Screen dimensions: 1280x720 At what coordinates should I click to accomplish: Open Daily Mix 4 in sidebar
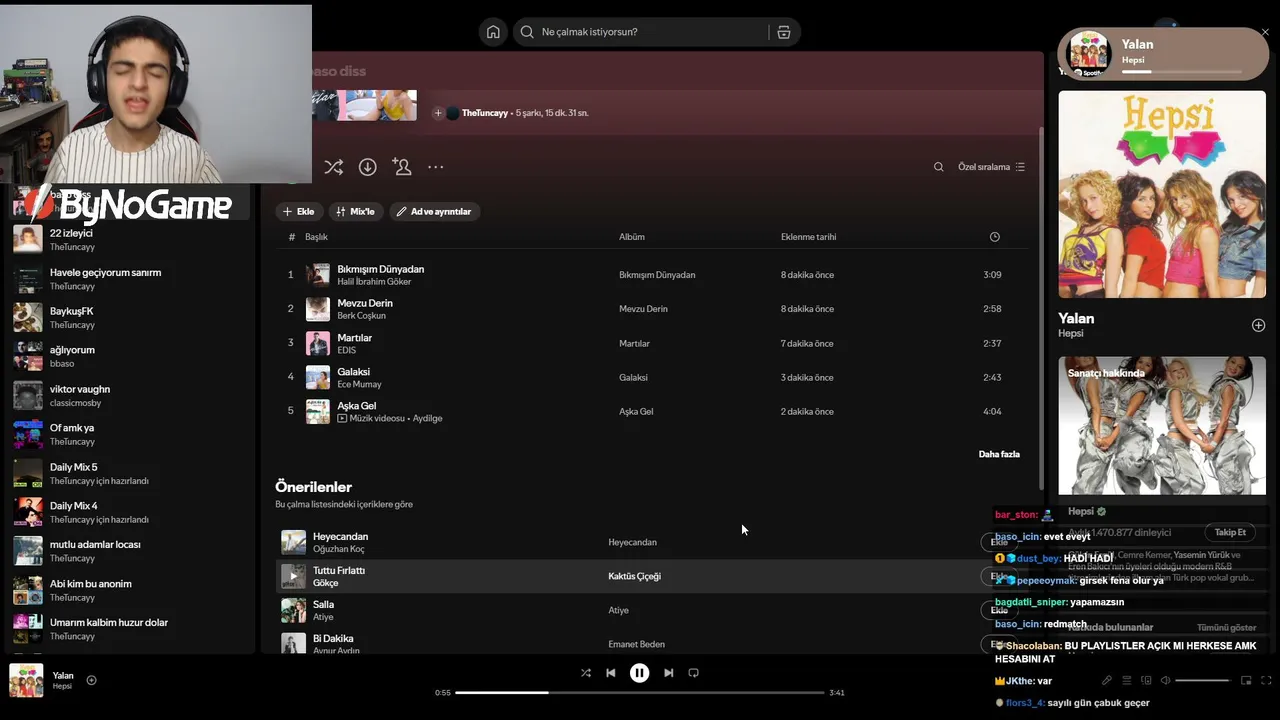click(x=130, y=512)
